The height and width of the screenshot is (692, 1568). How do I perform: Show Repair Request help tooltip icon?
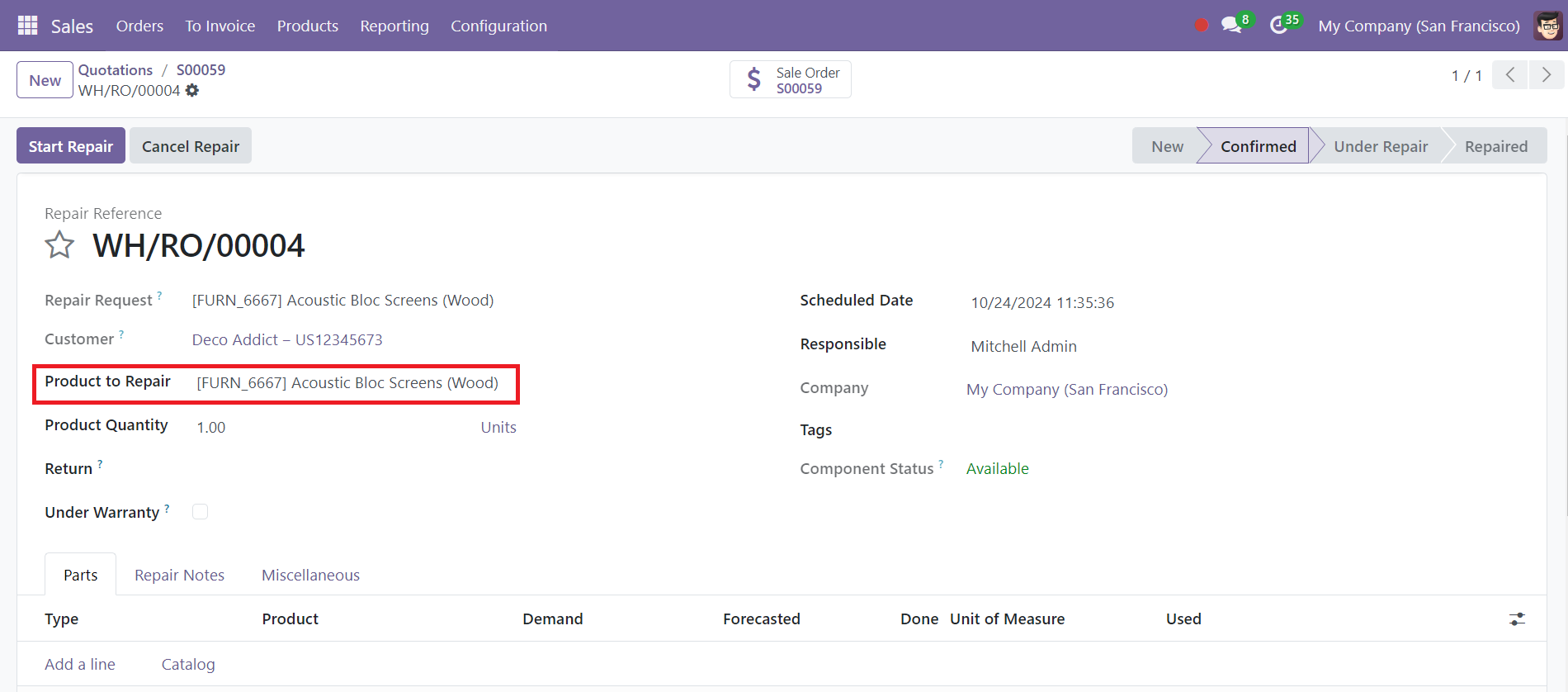[159, 295]
